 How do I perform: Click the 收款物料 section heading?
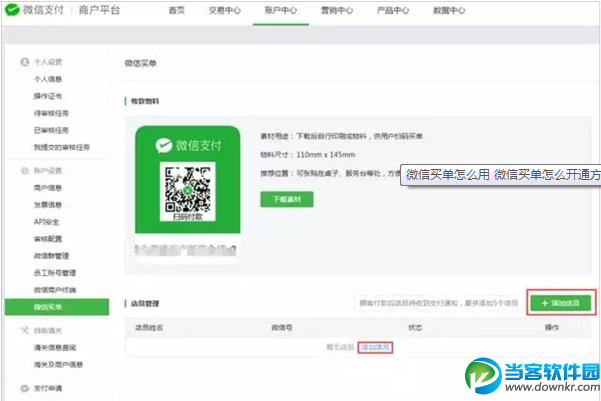click(x=145, y=101)
